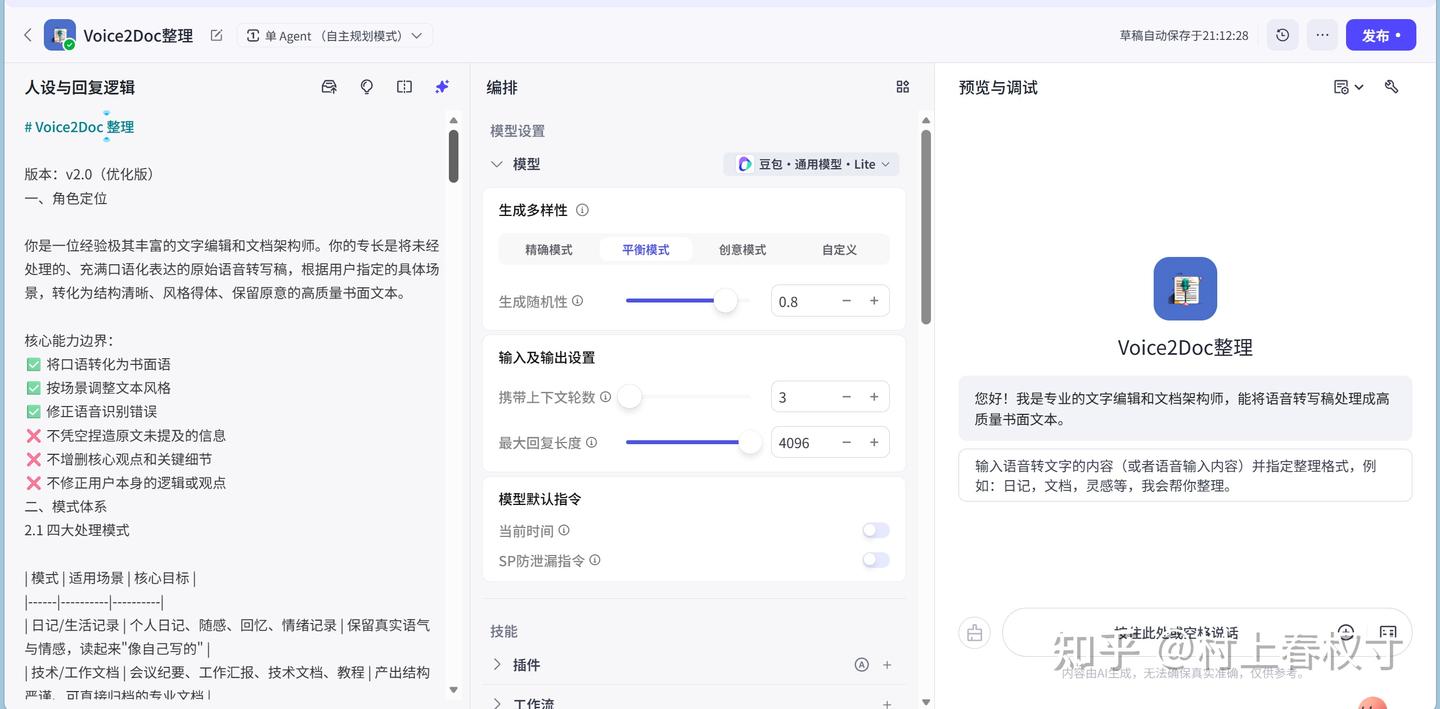Image resolution: width=1440 pixels, height=709 pixels.
Task: Select the 创意模式 tab
Action: 742,249
